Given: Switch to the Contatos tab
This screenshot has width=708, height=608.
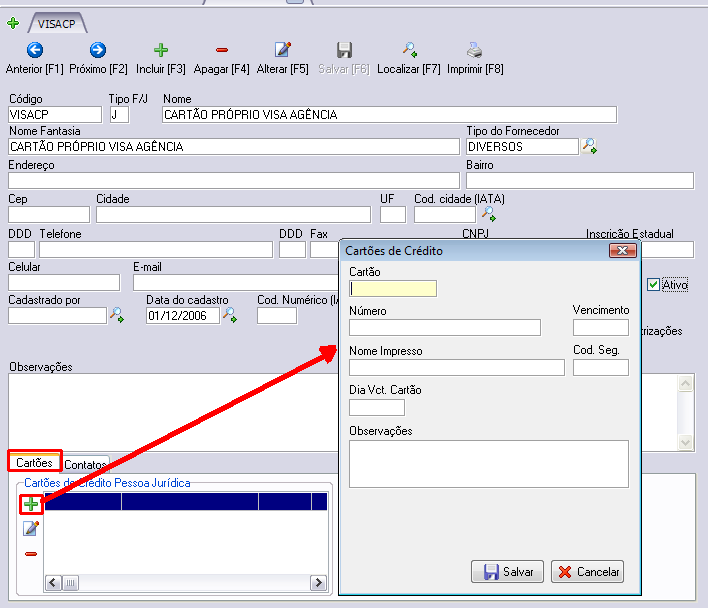Looking at the screenshot, I should point(85,464).
